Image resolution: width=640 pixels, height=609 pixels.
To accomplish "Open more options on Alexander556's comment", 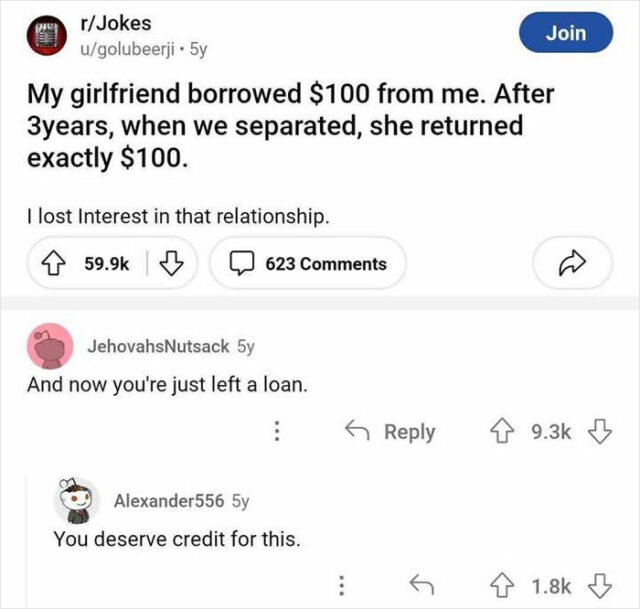I will pos(342,583).
